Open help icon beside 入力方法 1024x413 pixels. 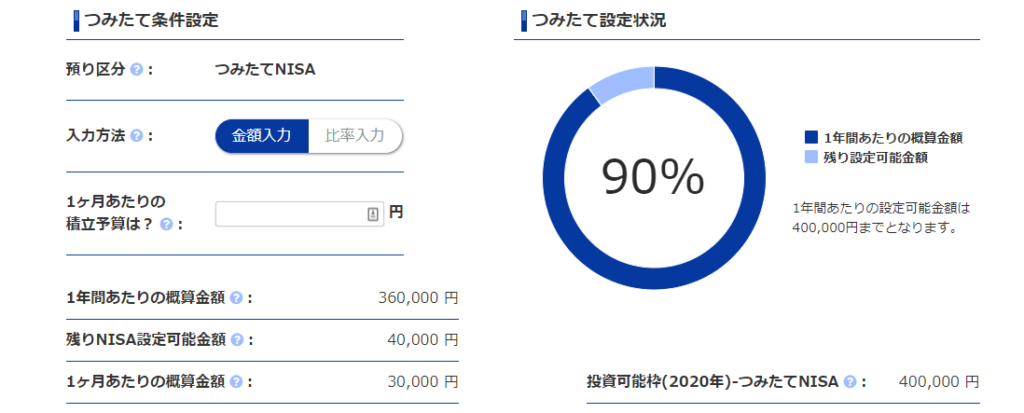tap(136, 136)
